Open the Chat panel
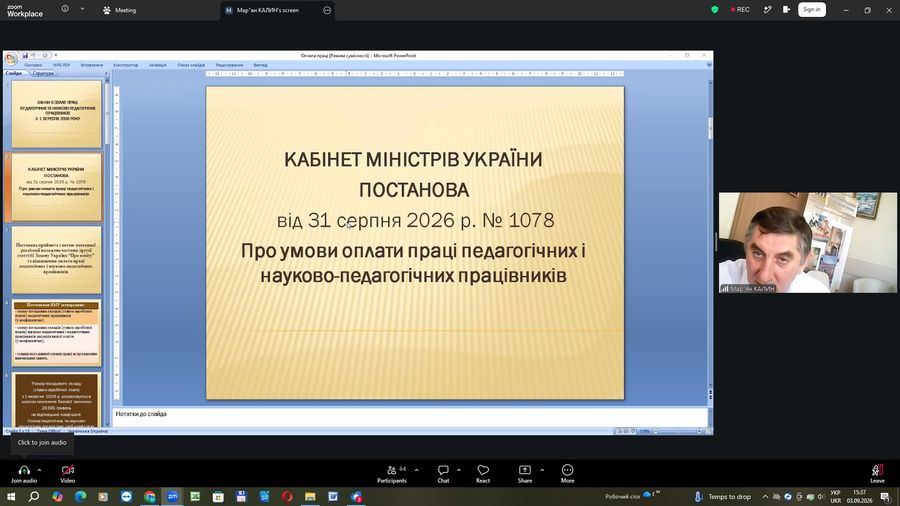Screen dimensions: 900x506 pos(443,474)
